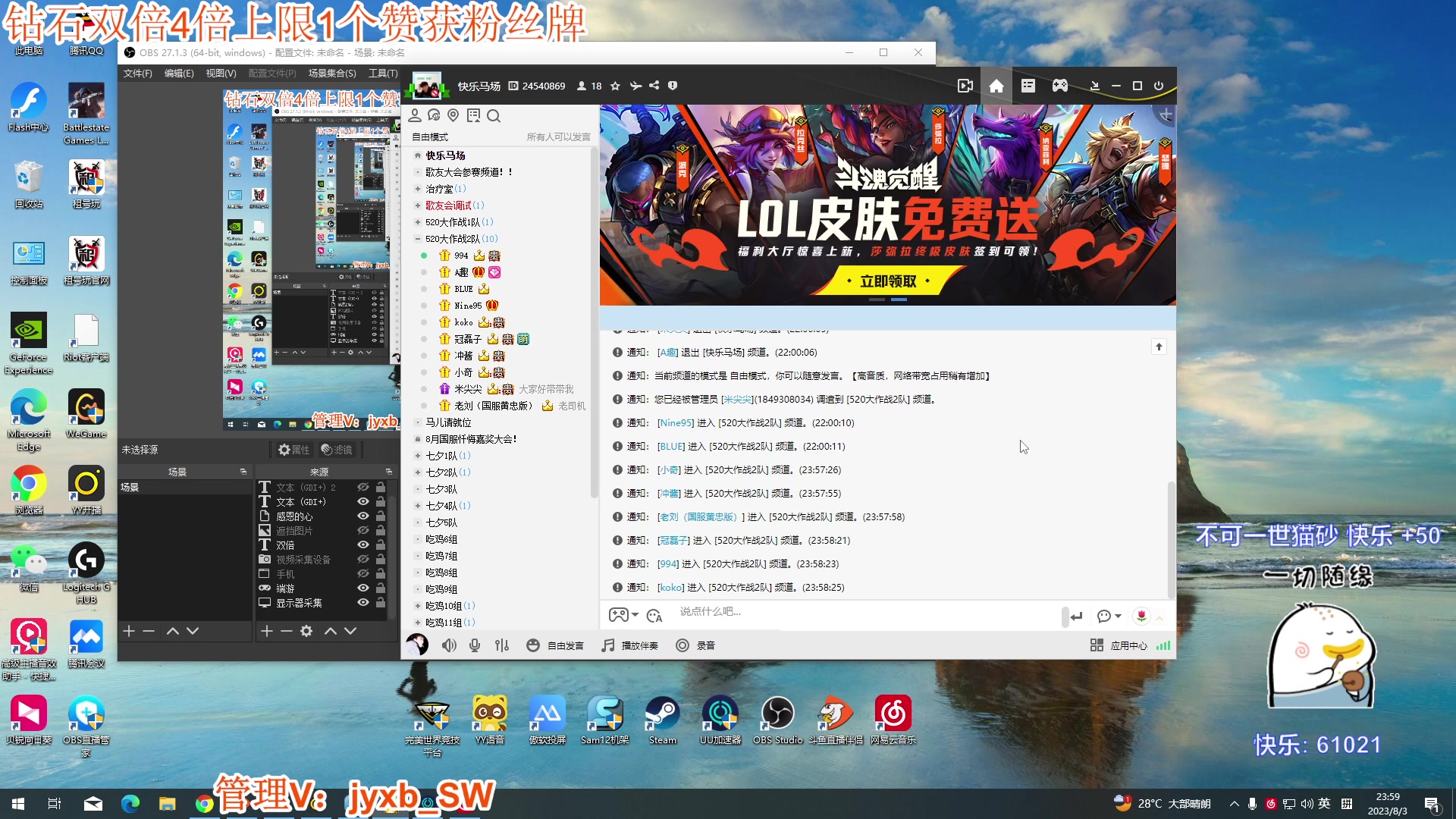Expand the 歌友会调试 channel
Screen dimensions: 1456x819
417,206
